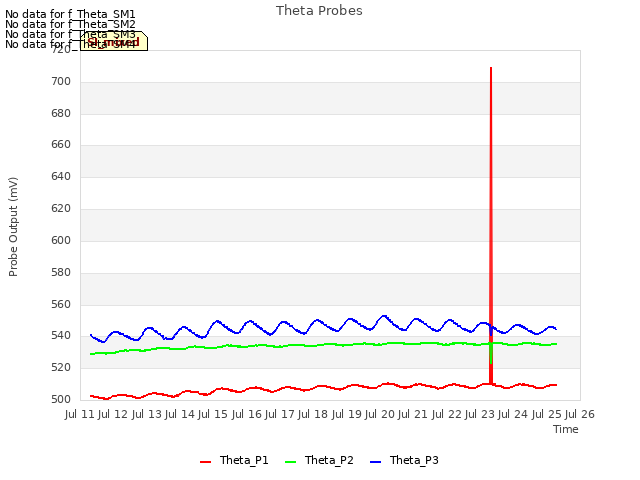
Task: Click the "Jul 20" x-axis label
Action: click(380, 414)
